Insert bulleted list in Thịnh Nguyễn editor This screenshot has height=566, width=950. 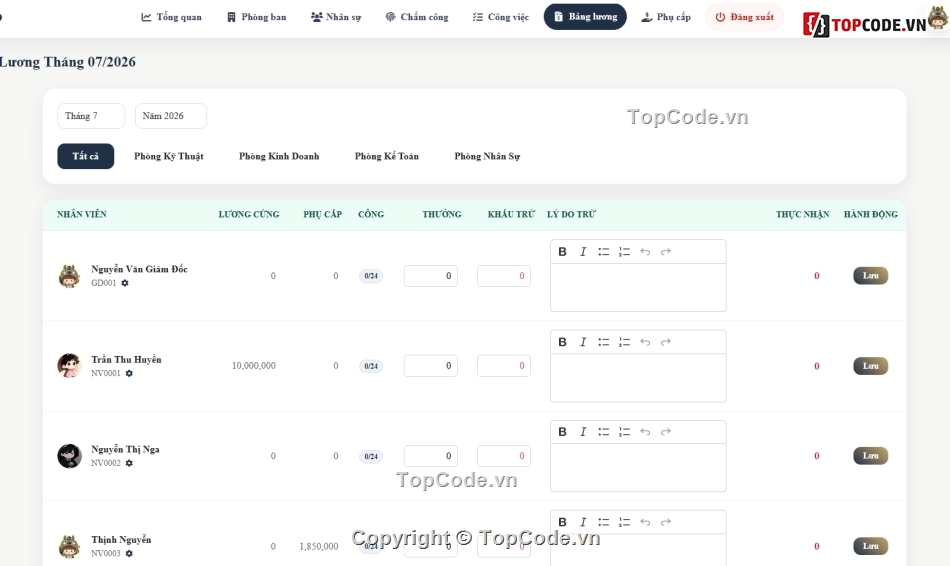pos(603,522)
